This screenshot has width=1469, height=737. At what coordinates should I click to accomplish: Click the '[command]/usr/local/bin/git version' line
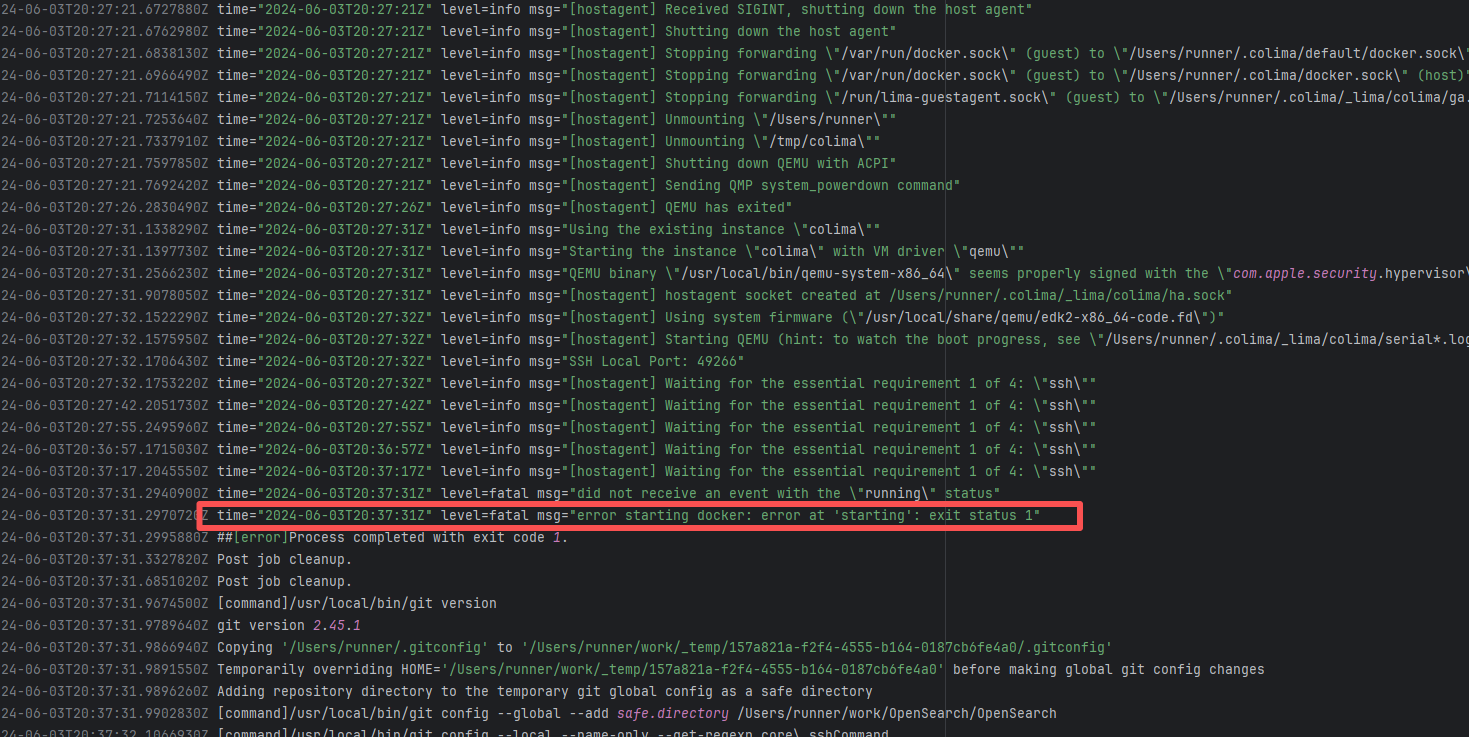coord(356,603)
